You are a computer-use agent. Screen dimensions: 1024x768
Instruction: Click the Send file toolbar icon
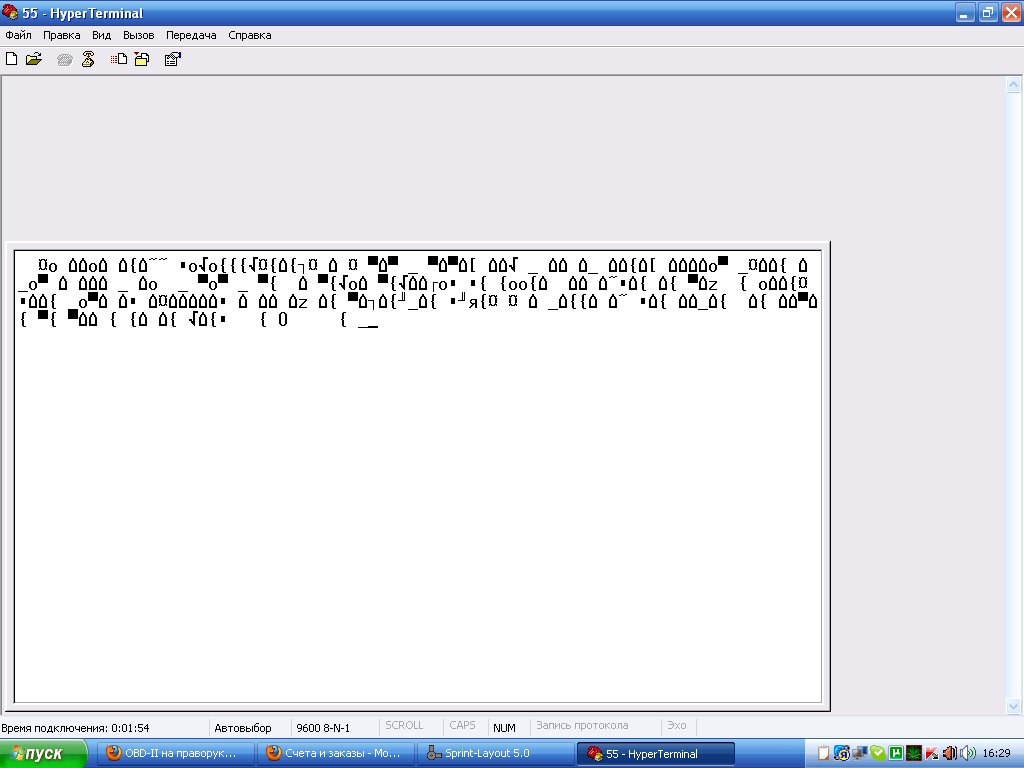click(119, 59)
